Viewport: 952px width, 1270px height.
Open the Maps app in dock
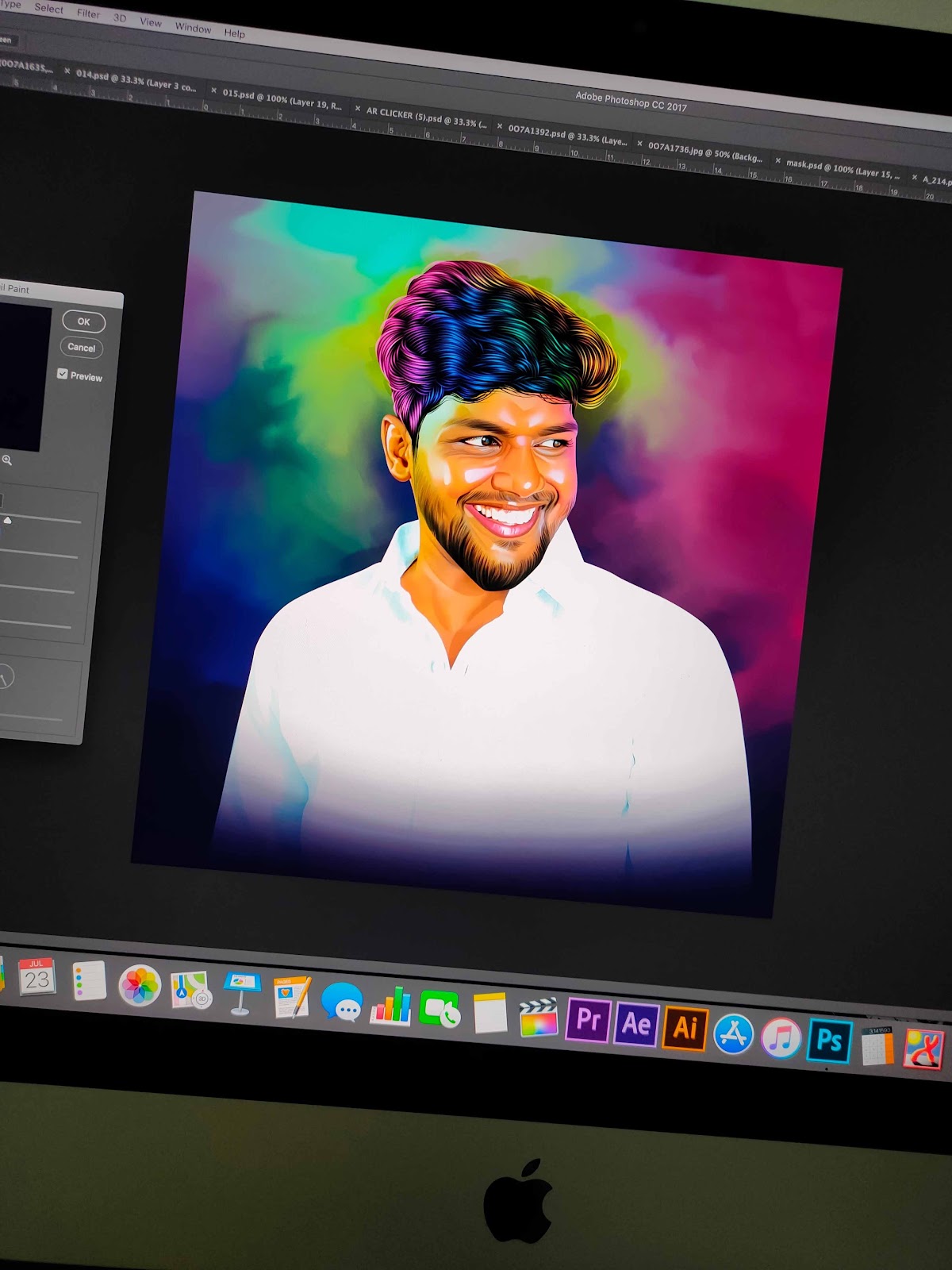coord(190,990)
